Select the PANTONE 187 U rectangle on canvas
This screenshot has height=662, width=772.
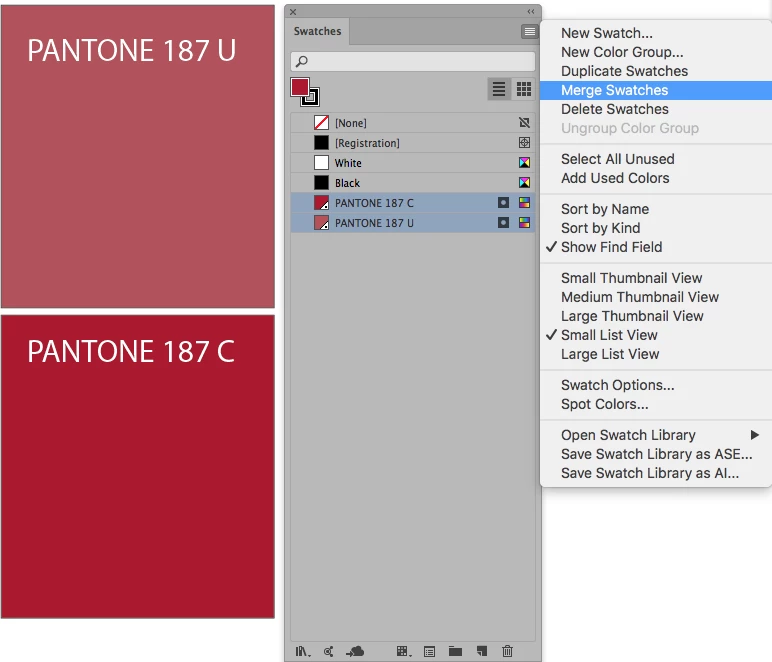coord(138,157)
